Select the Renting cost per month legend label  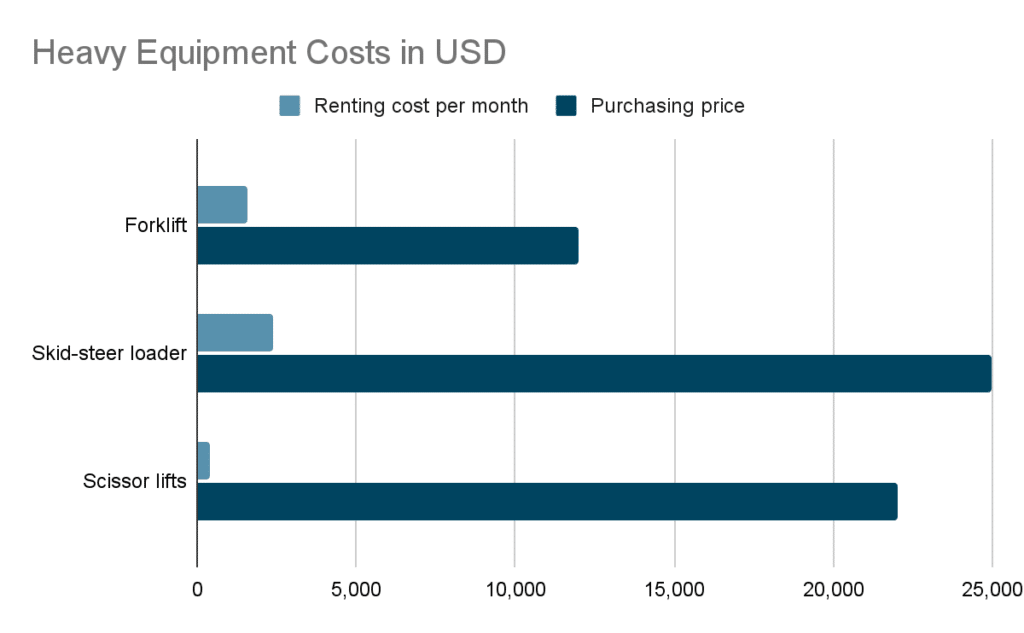point(421,106)
